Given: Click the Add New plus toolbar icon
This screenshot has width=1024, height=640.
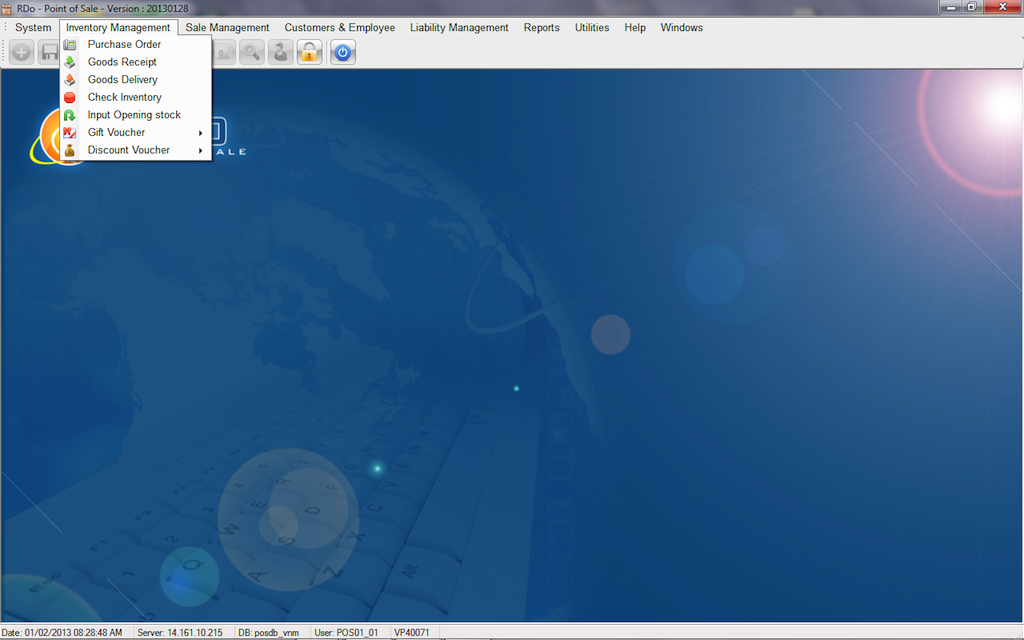Looking at the screenshot, I should pyautogui.click(x=22, y=52).
